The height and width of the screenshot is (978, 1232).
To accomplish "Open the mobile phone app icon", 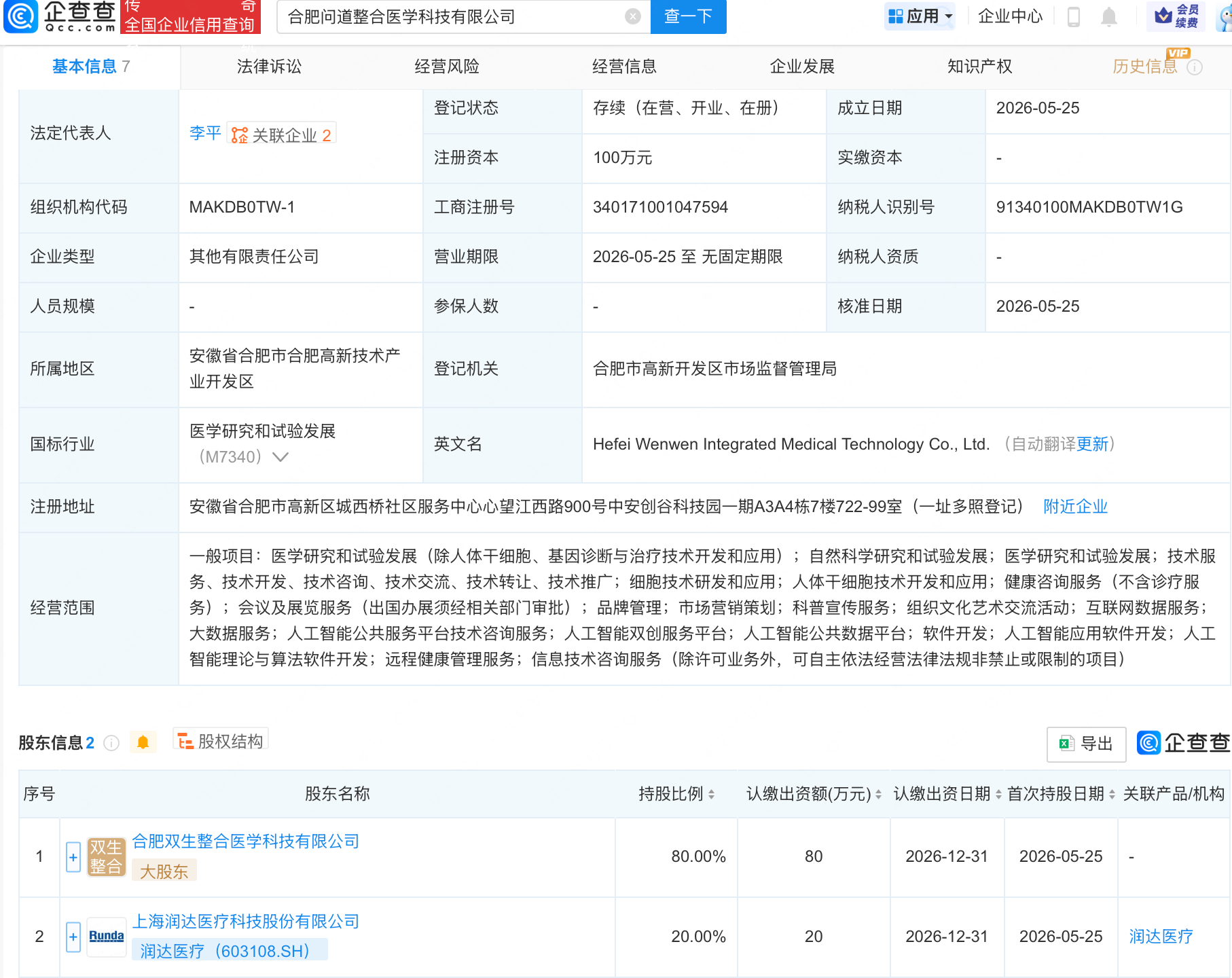I will coord(1074,16).
